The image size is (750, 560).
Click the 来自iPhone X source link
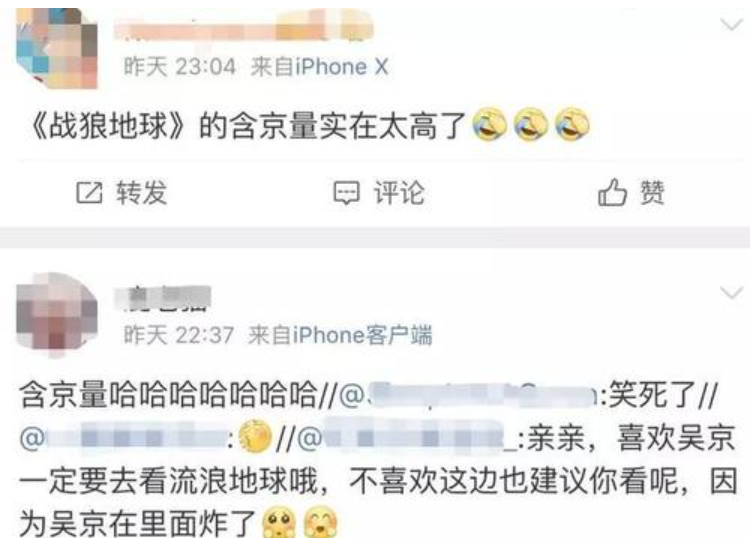[320, 66]
